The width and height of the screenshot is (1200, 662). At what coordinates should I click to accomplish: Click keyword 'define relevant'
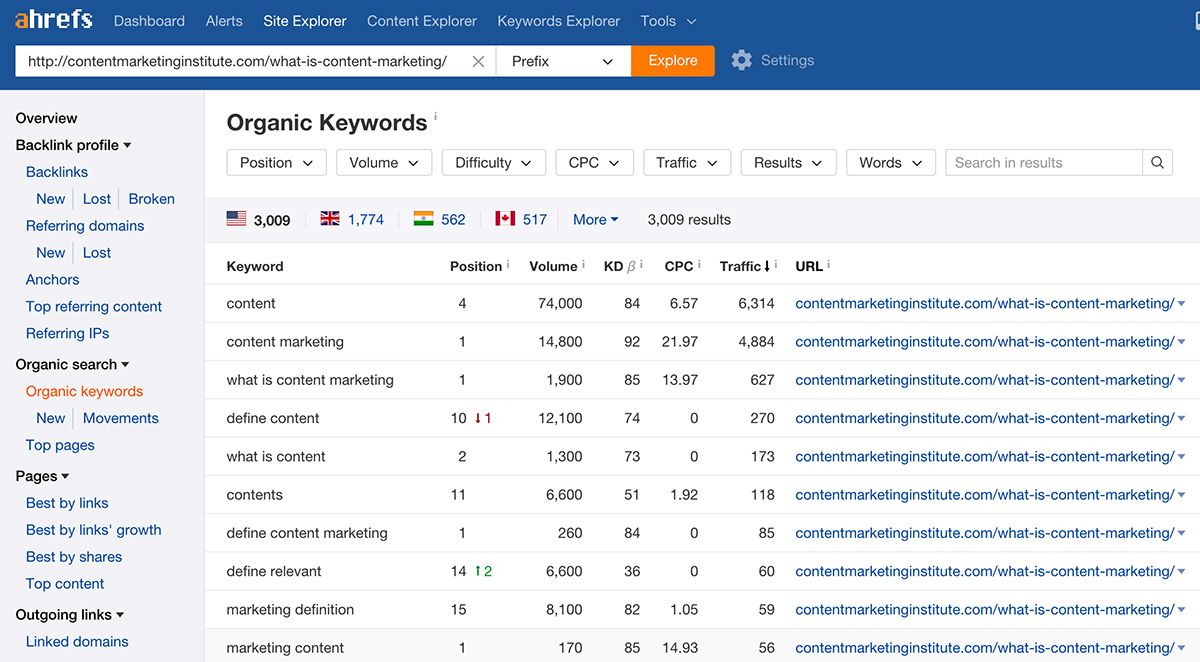(275, 571)
